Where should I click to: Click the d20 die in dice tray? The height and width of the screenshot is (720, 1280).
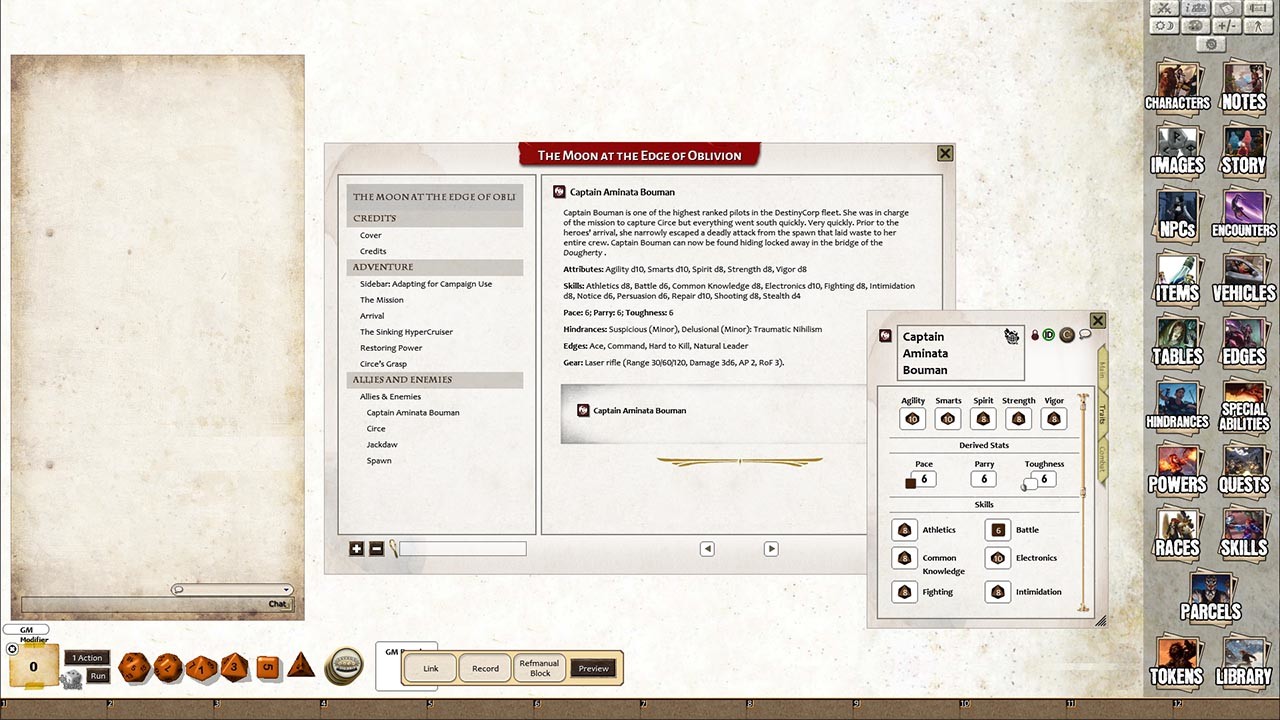click(133, 667)
